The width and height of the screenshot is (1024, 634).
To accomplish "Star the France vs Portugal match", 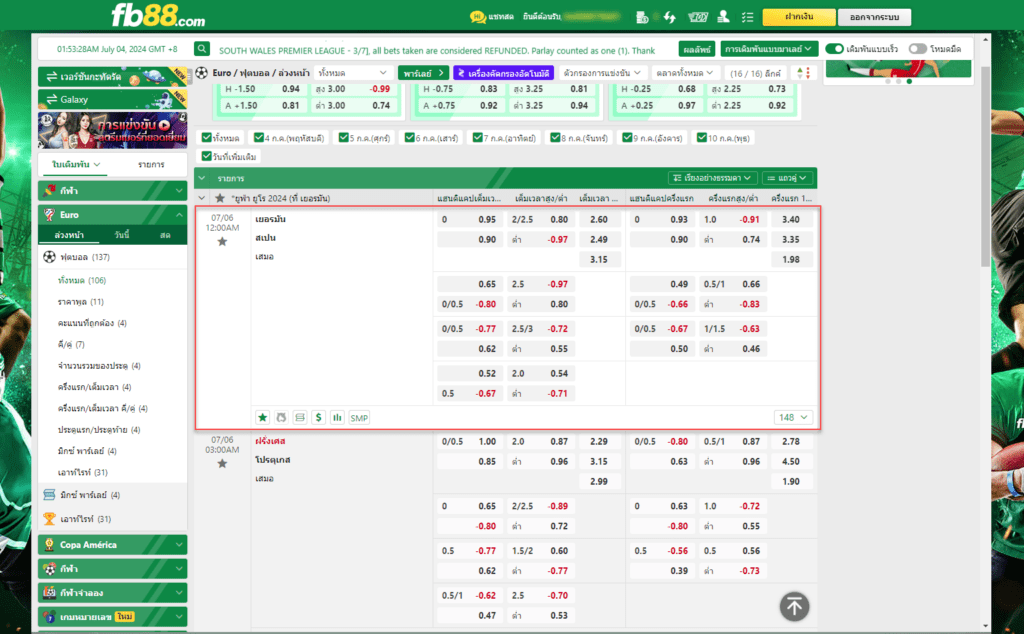I will coord(222,464).
